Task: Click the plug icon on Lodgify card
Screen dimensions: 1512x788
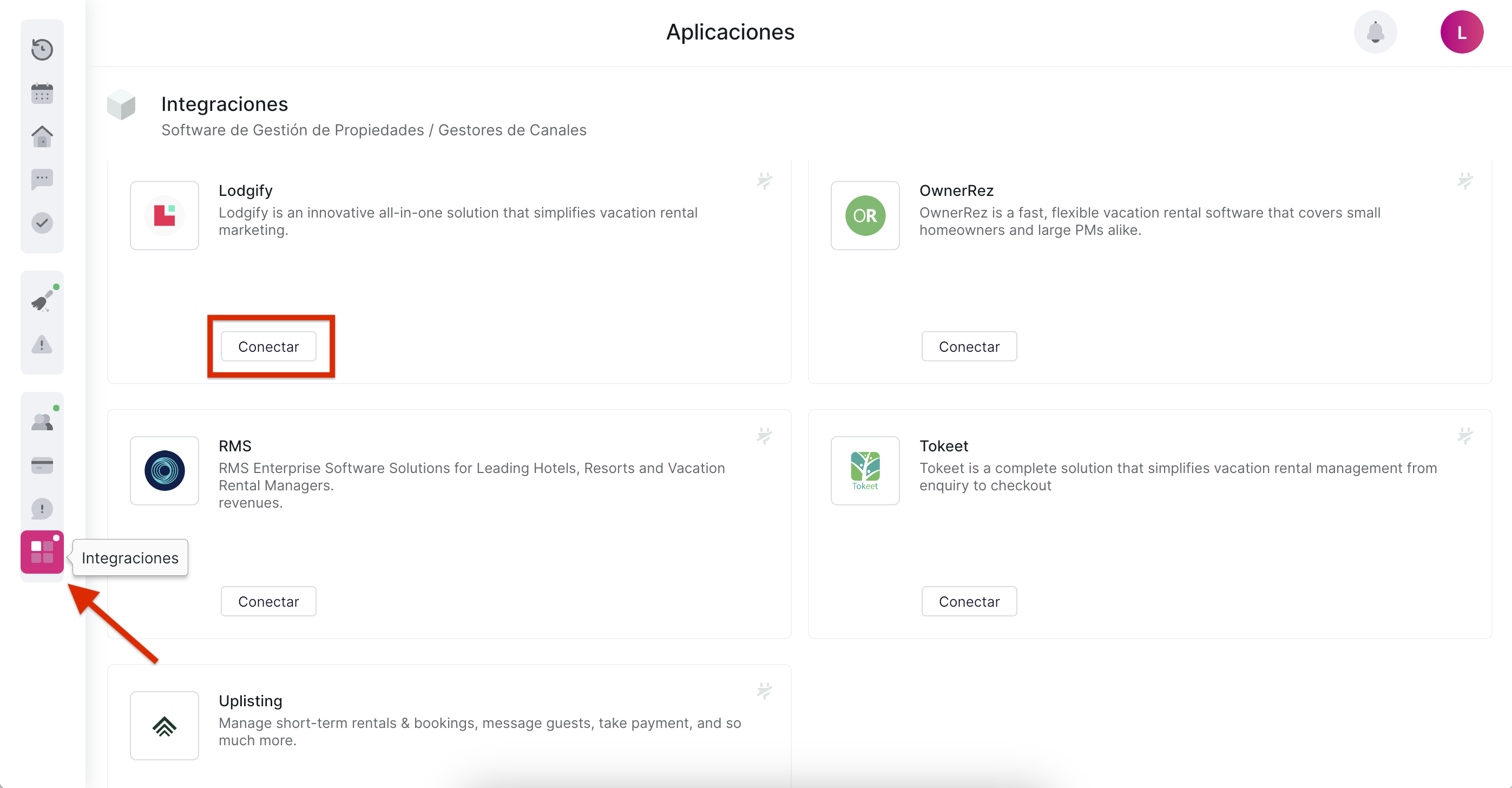Action: pos(764,180)
